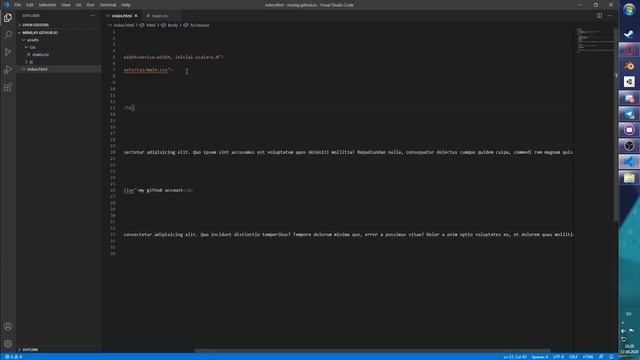The image size is (640, 360).
Task: Open the Selection menu
Action: (x=47, y=5)
